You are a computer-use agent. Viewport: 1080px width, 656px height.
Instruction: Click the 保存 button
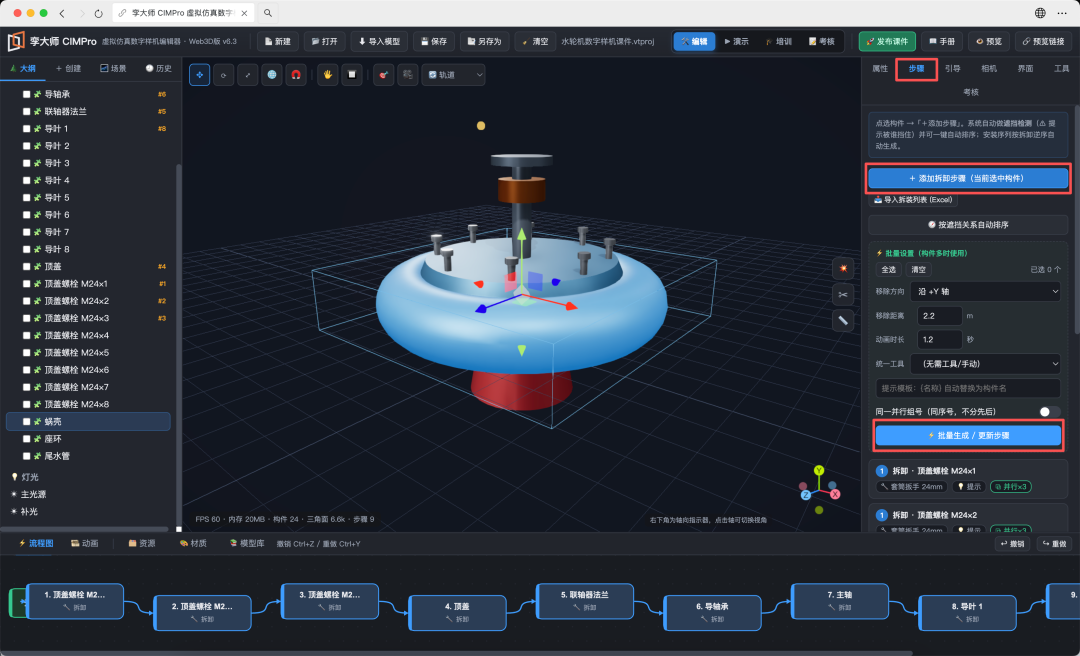point(434,41)
